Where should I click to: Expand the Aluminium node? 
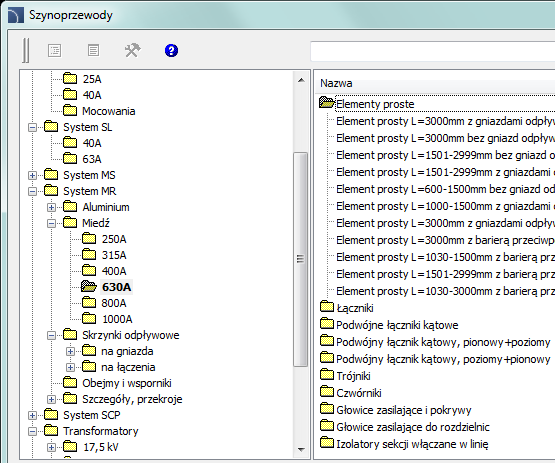pyautogui.click(x=51, y=207)
